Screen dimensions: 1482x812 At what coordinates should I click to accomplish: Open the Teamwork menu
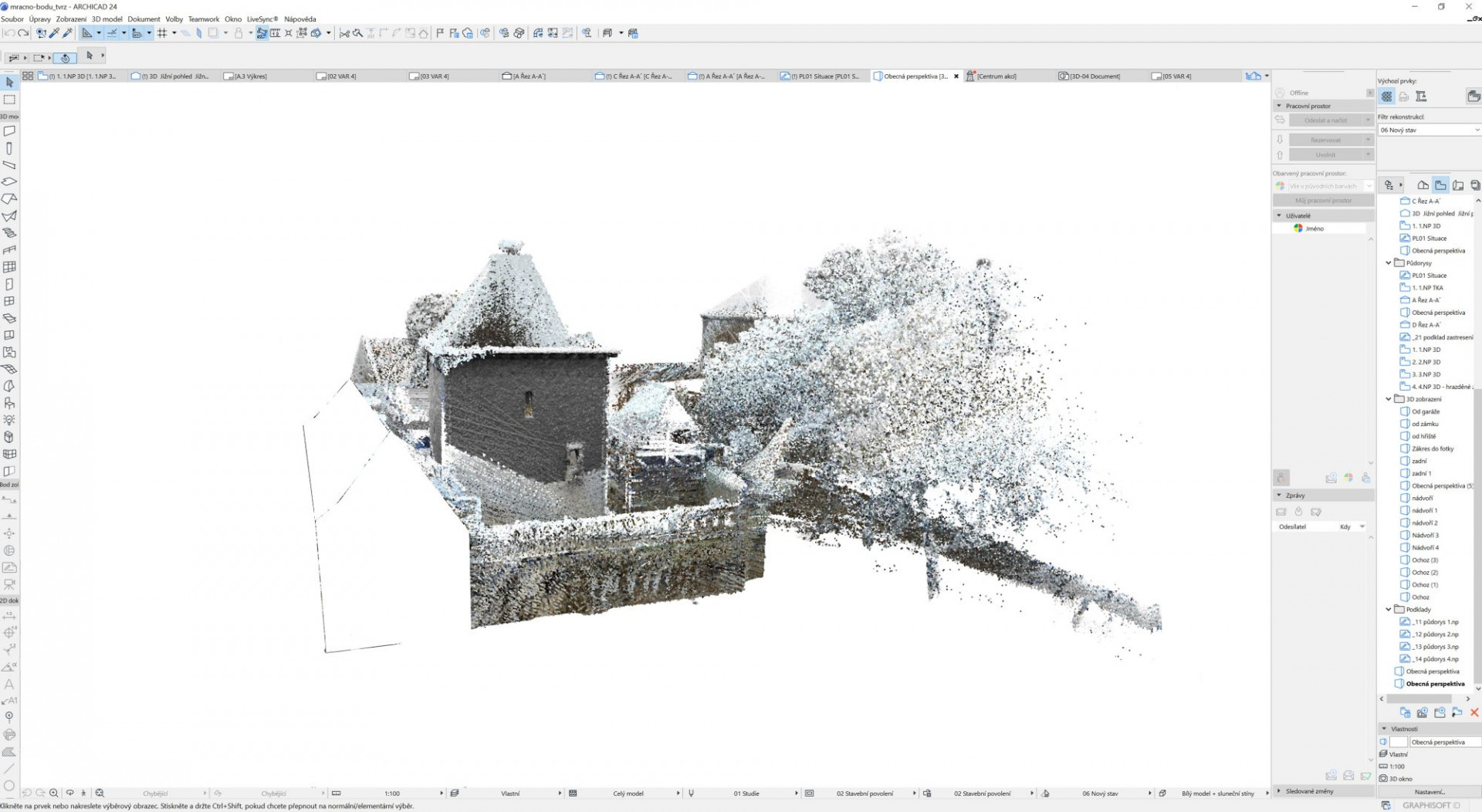(x=204, y=19)
